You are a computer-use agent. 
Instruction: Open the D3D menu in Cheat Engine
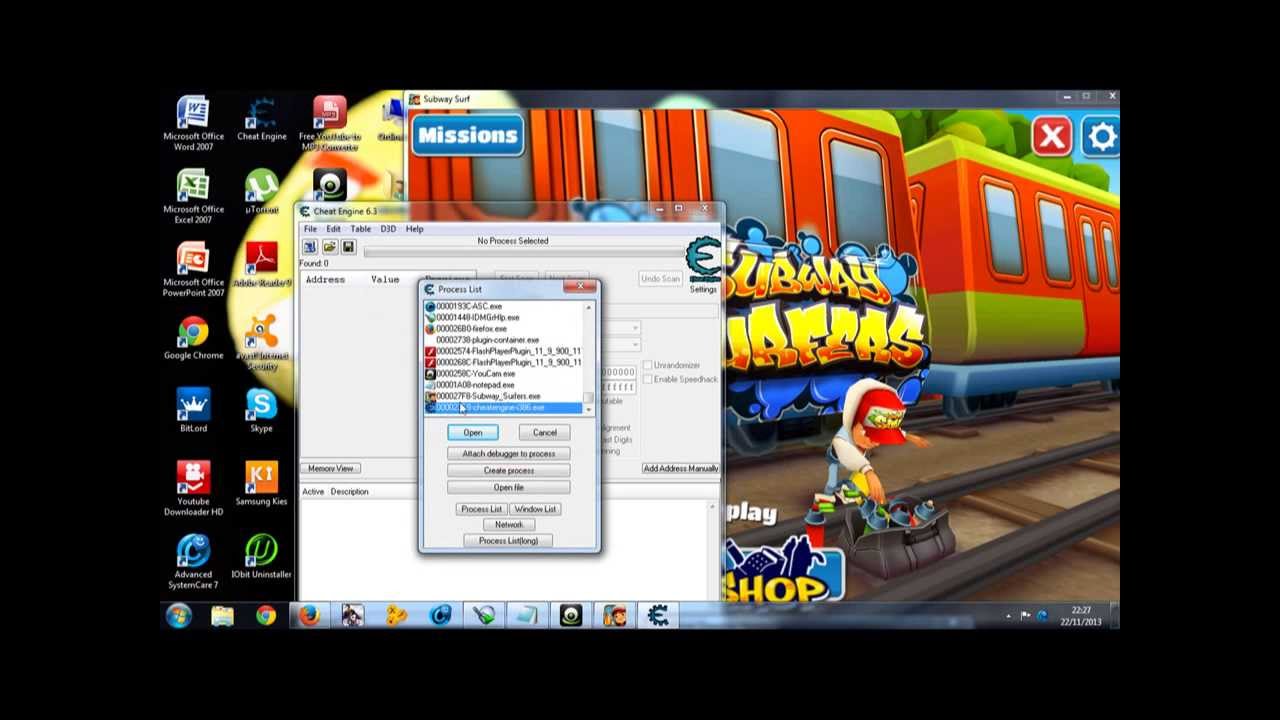388,229
